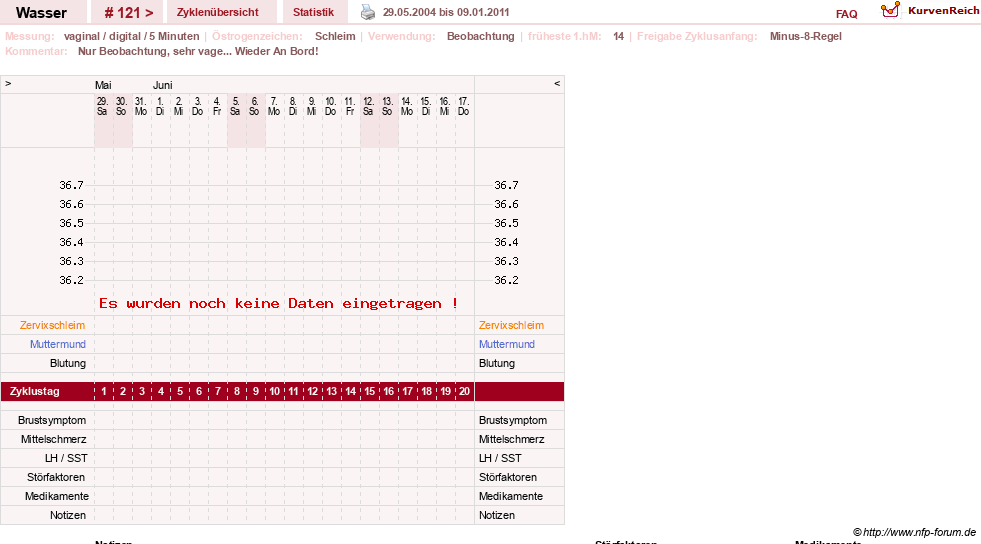Open the Zyklenübersicht tab
The width and height of the screenshot is (981, 544).
(218, 13)
